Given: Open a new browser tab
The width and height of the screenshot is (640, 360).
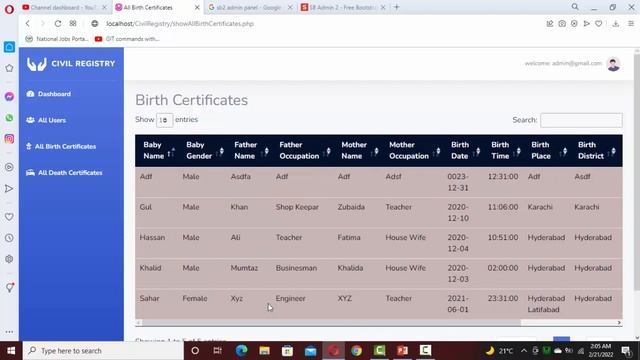Looking at the screenshot, I should pyautogui.click(x=396, y=7).
